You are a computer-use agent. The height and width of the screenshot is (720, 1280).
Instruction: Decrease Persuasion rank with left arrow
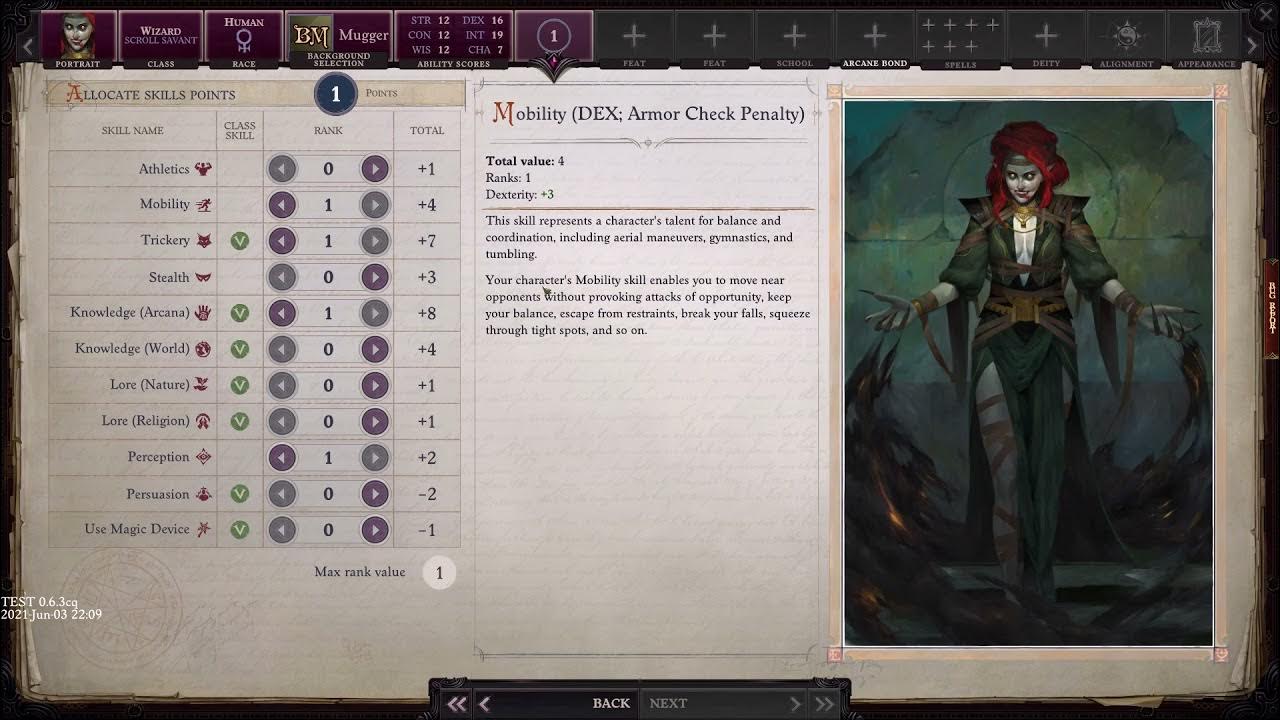tap(282, 493)
